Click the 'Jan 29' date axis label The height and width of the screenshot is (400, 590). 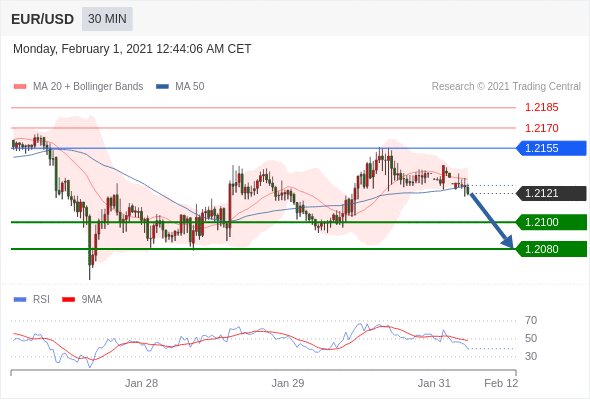click(288, 383)
